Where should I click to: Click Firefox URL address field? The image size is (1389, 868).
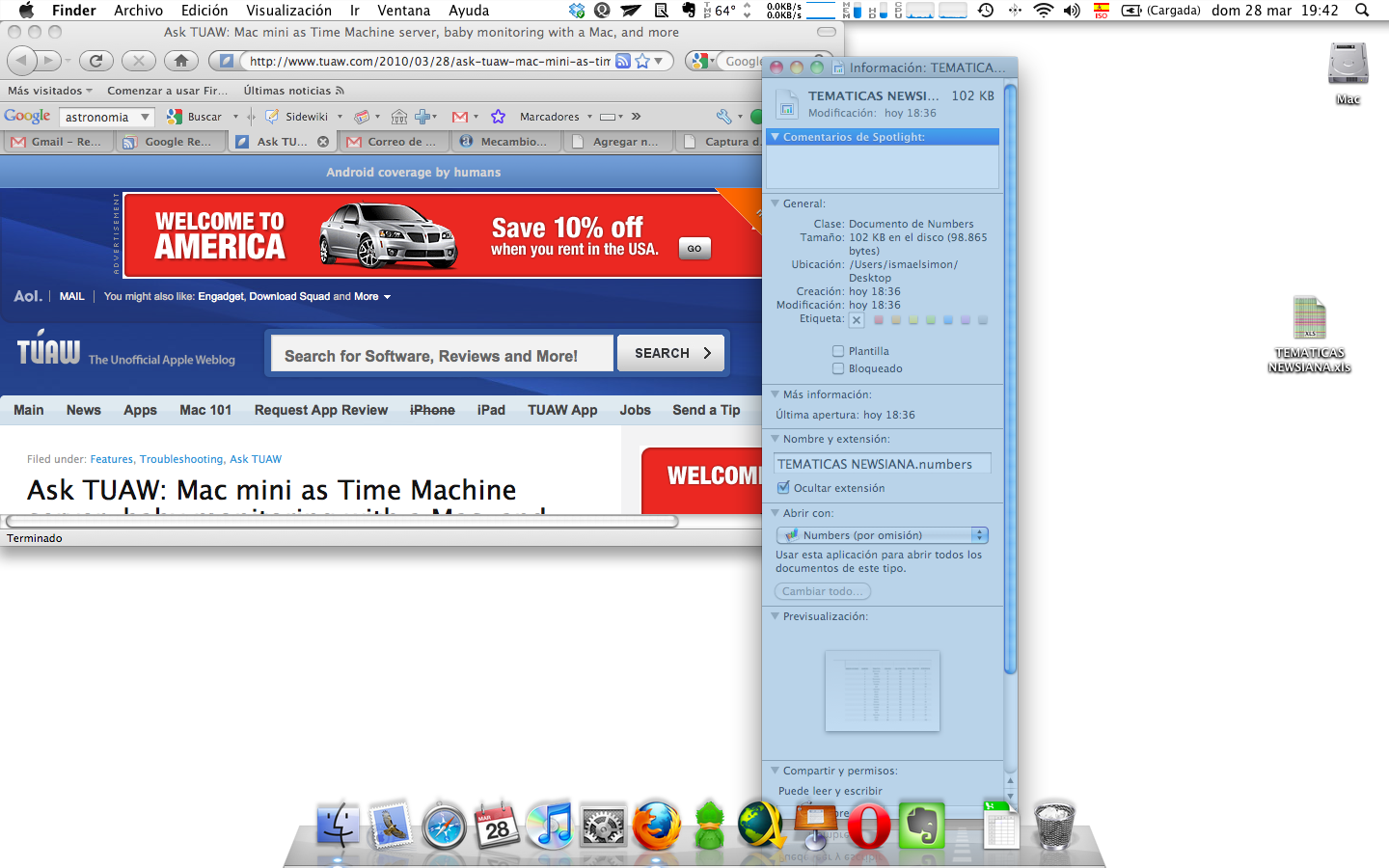(429, 61)
